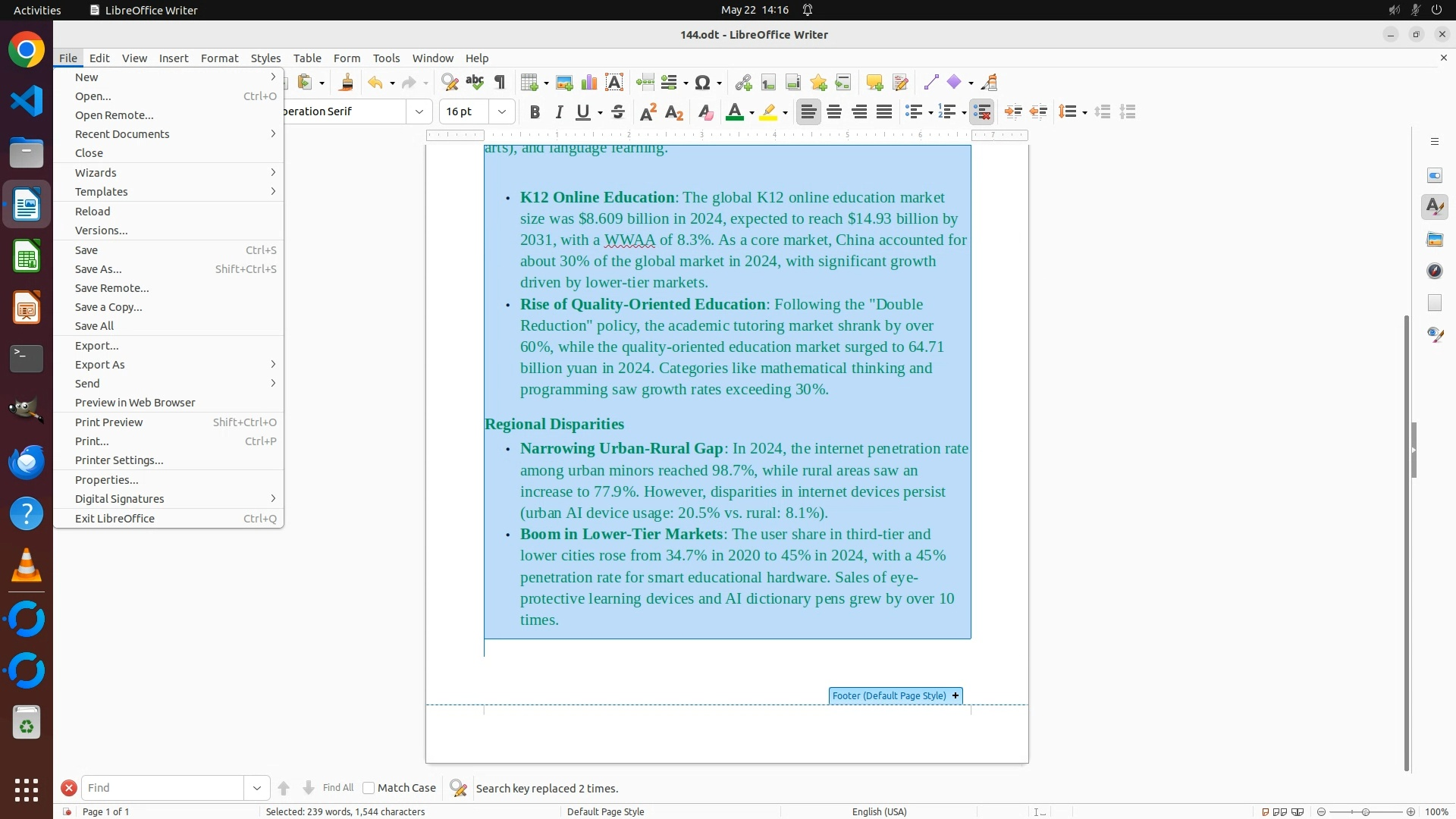
Task: Click the Footer Default Page Style button
Action: [x=889, y=695]
